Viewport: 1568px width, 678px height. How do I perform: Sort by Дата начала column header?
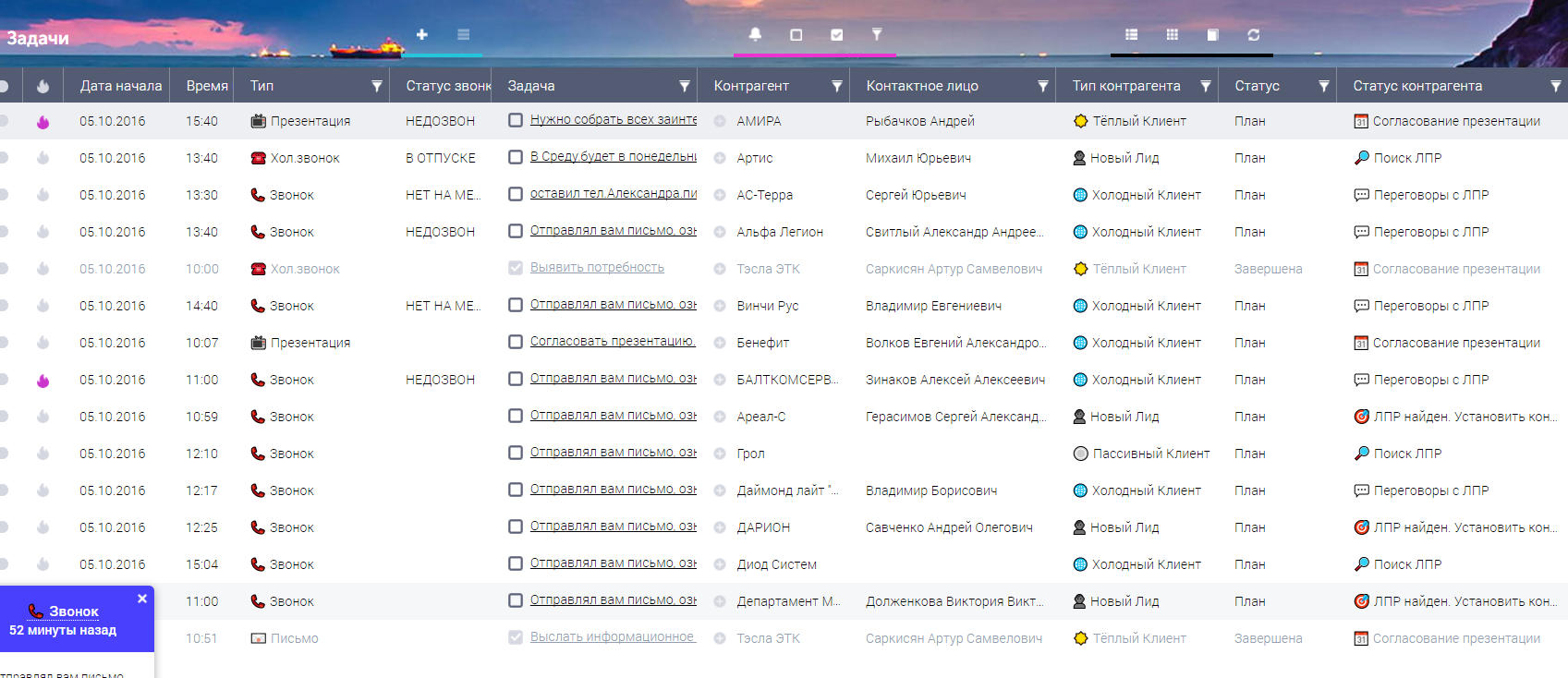tap(120, 86)
